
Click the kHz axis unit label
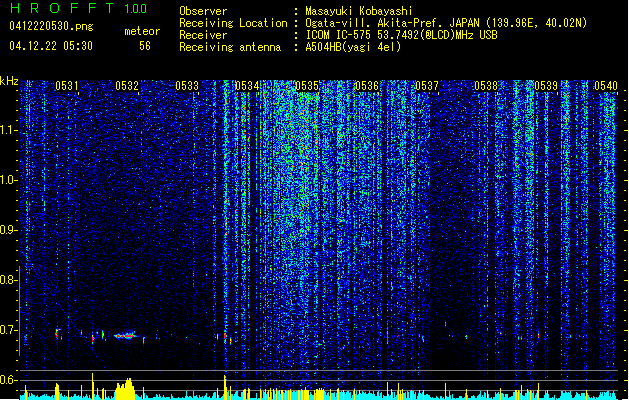(9, 81)
